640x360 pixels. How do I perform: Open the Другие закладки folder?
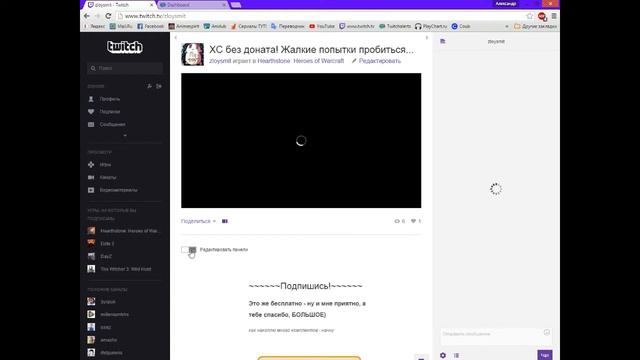pos(536,26)
